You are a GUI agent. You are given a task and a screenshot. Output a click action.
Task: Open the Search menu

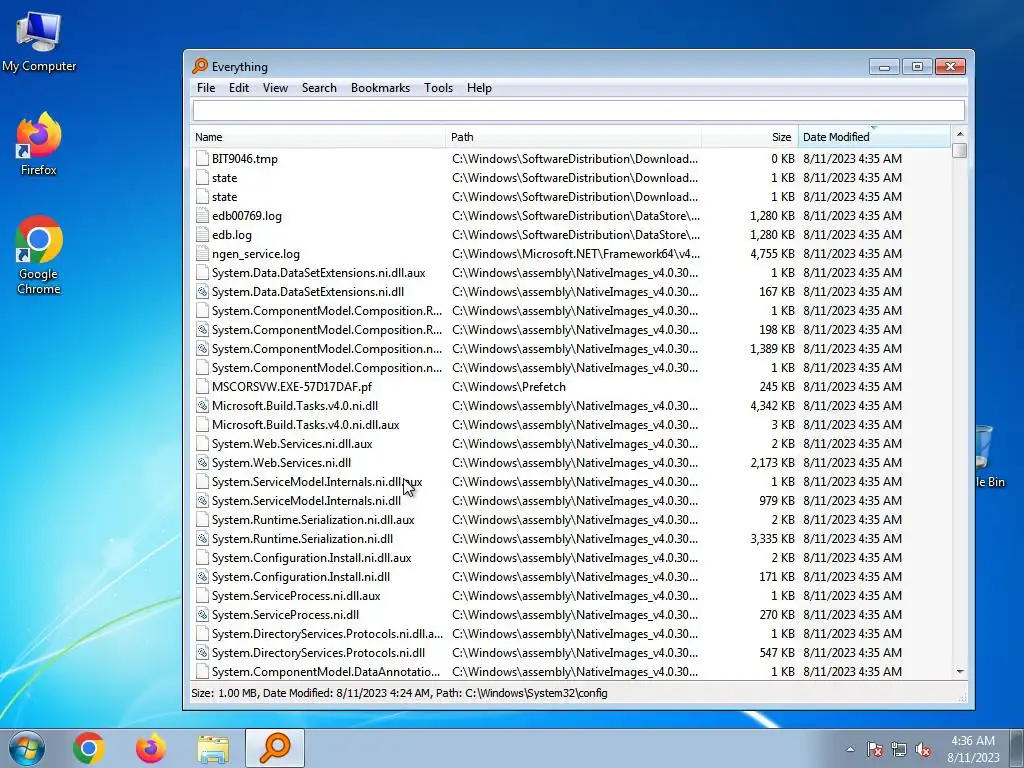pyautogui.click(x=319, y=88)
